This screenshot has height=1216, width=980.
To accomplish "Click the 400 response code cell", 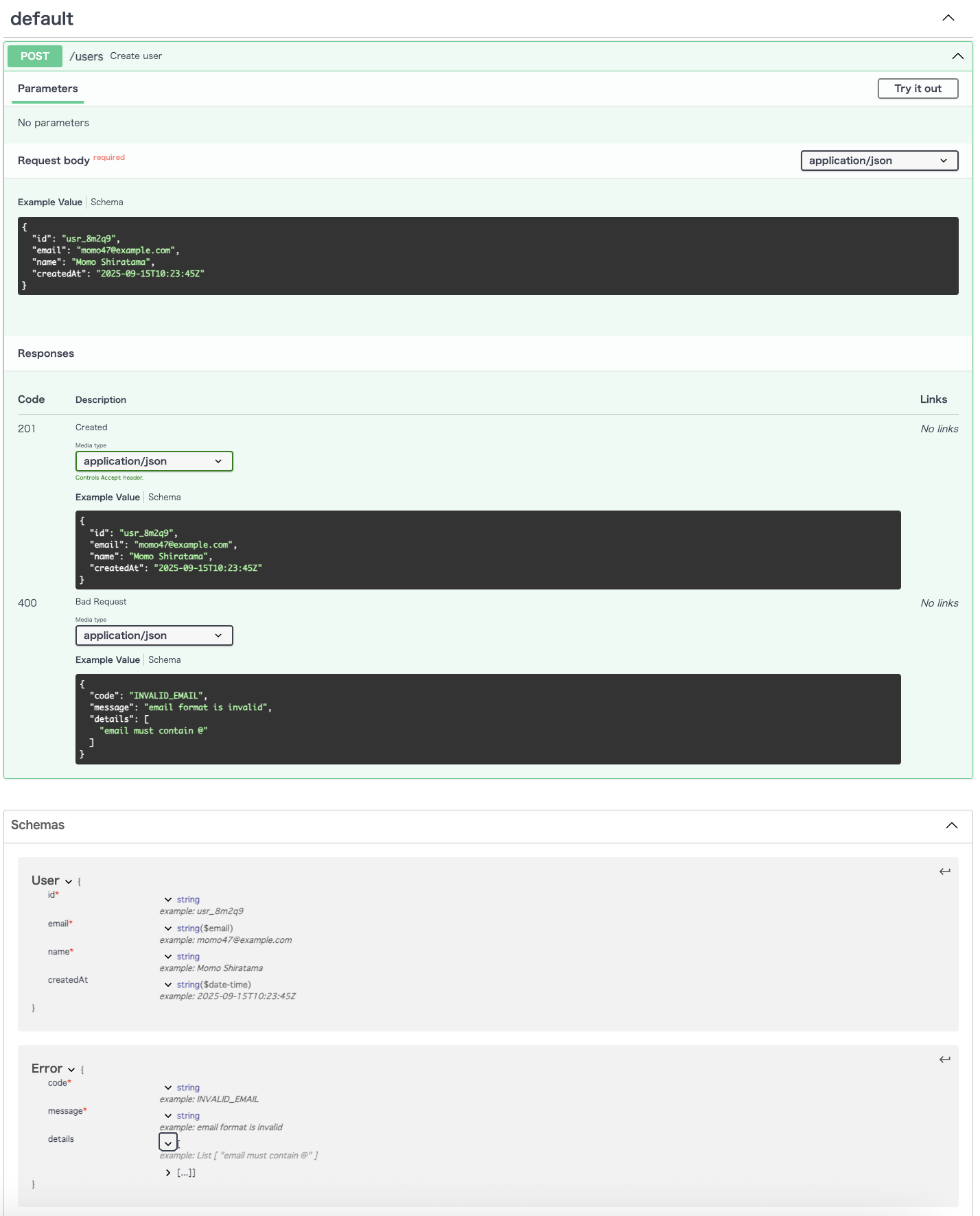I will (27, 603).
